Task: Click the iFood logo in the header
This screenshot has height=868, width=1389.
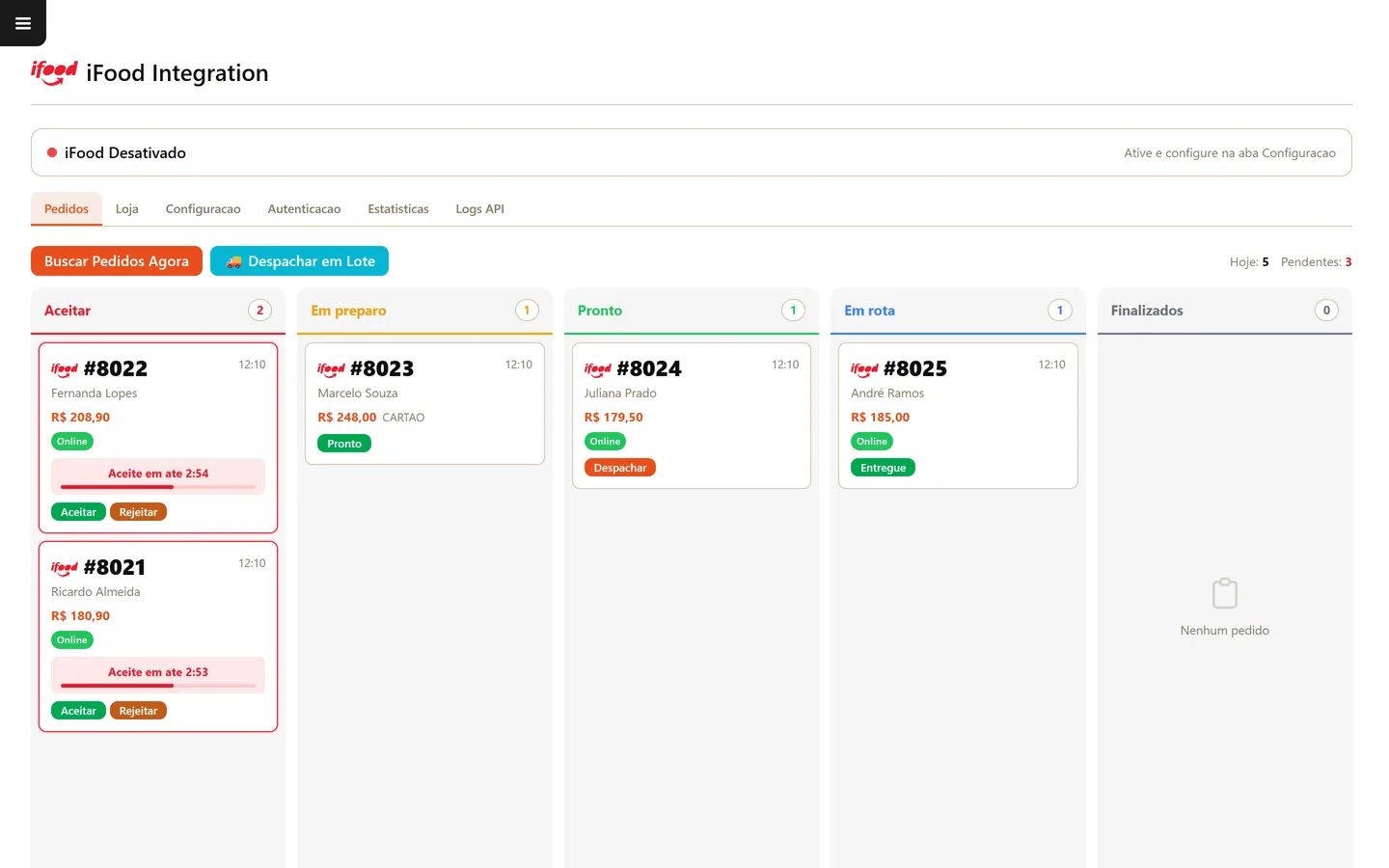Action: [54, 72]
